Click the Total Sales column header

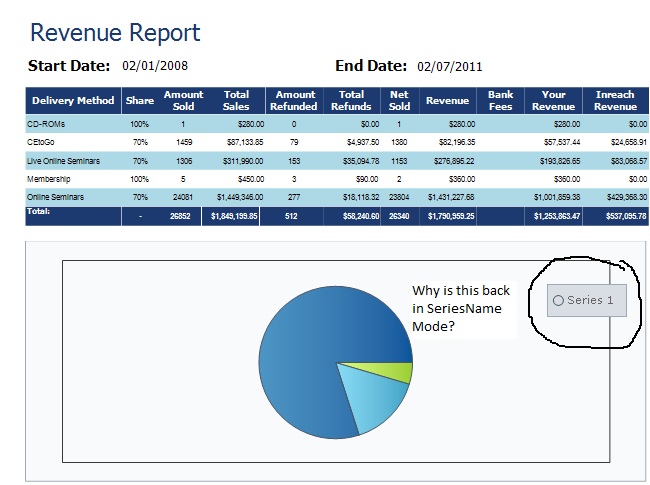point(236,100)
